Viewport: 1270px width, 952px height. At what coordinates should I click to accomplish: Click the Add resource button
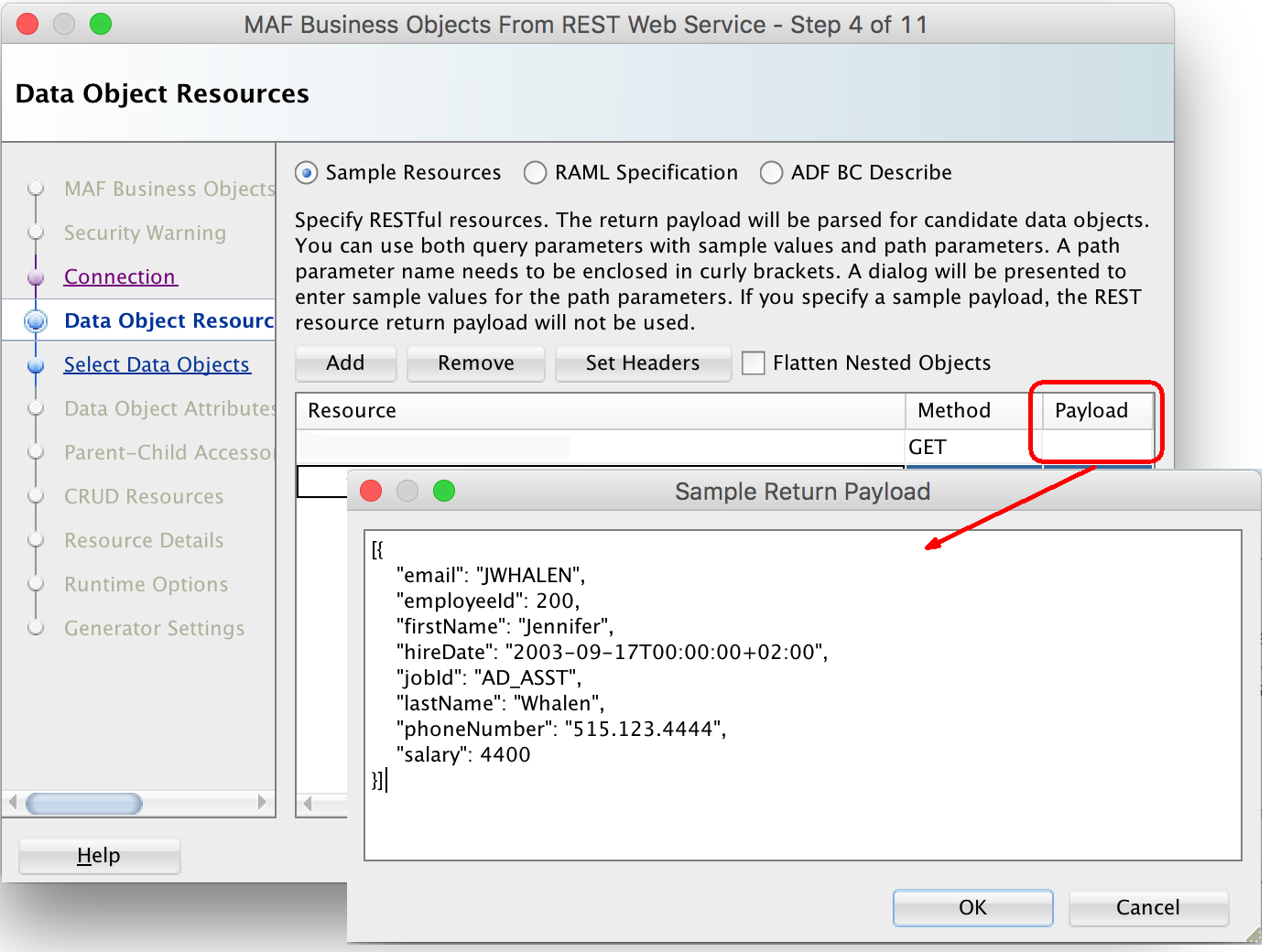345,363
